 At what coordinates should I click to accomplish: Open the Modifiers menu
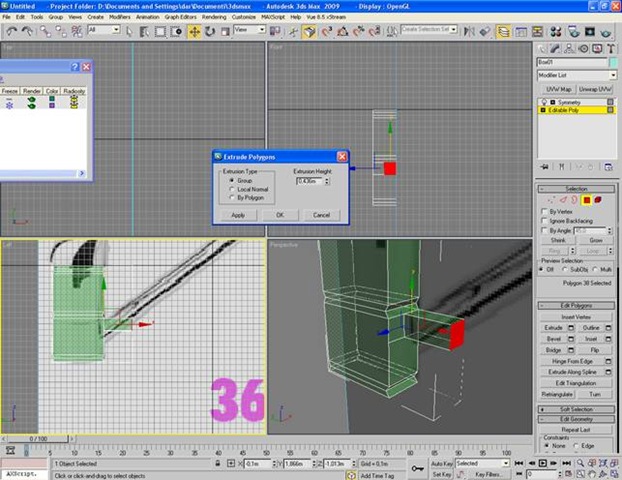(x=118, y=17)
